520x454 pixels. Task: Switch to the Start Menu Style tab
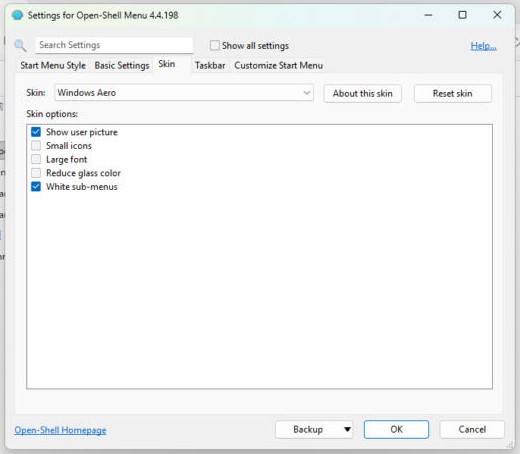click(x=53, y=65)
